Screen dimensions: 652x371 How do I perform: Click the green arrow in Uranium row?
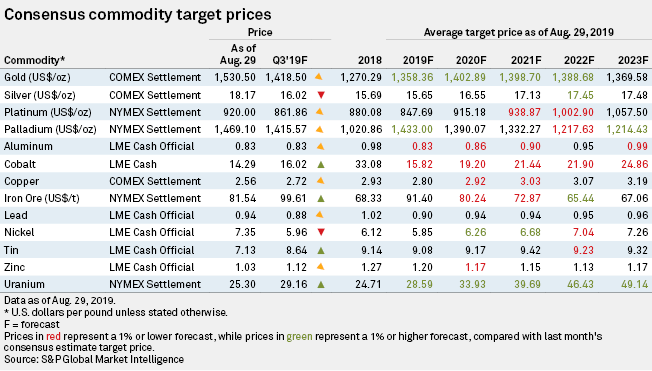321,284
